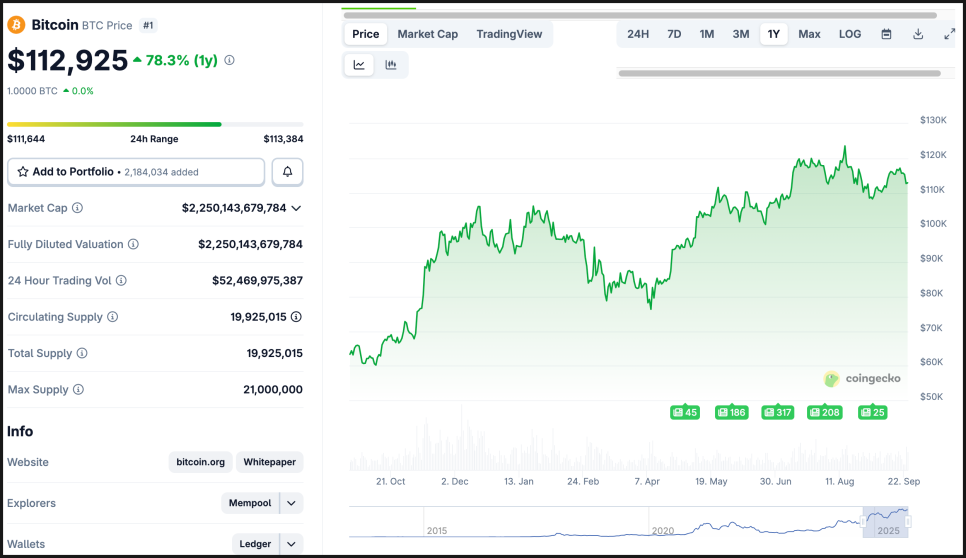Viewport: 966px width, 558px height.
Task: Click the 21,000,000 max supply value
Action: pyautogui.click(x=273, y=390)
